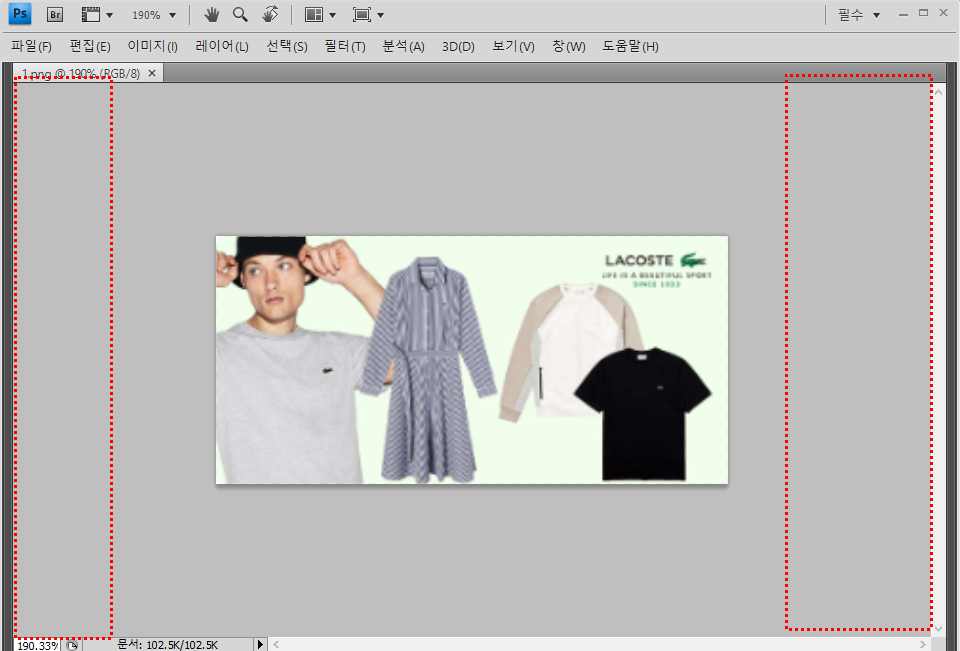Open the 3D(D) menu
Image resolution: width=960 pixels, height=651 pixels.
[x=458, y=47]
